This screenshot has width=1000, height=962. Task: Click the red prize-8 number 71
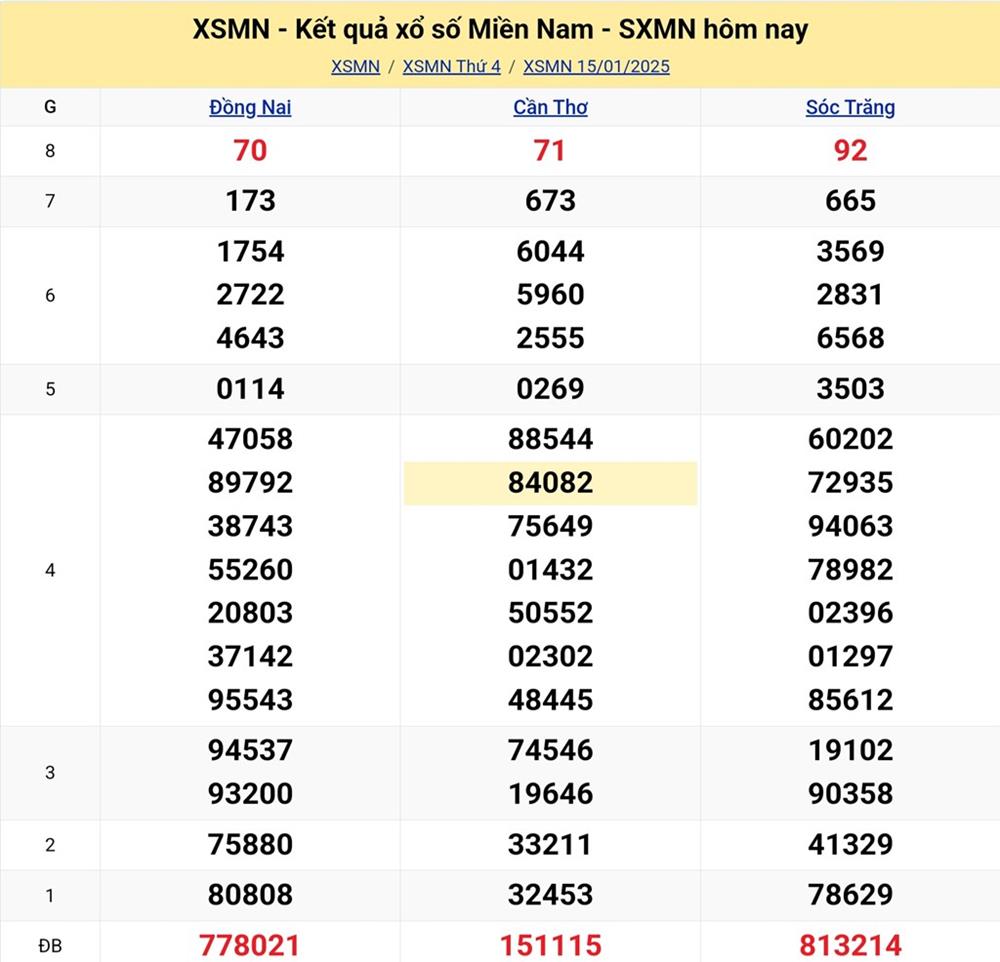[x=550, y=151]
